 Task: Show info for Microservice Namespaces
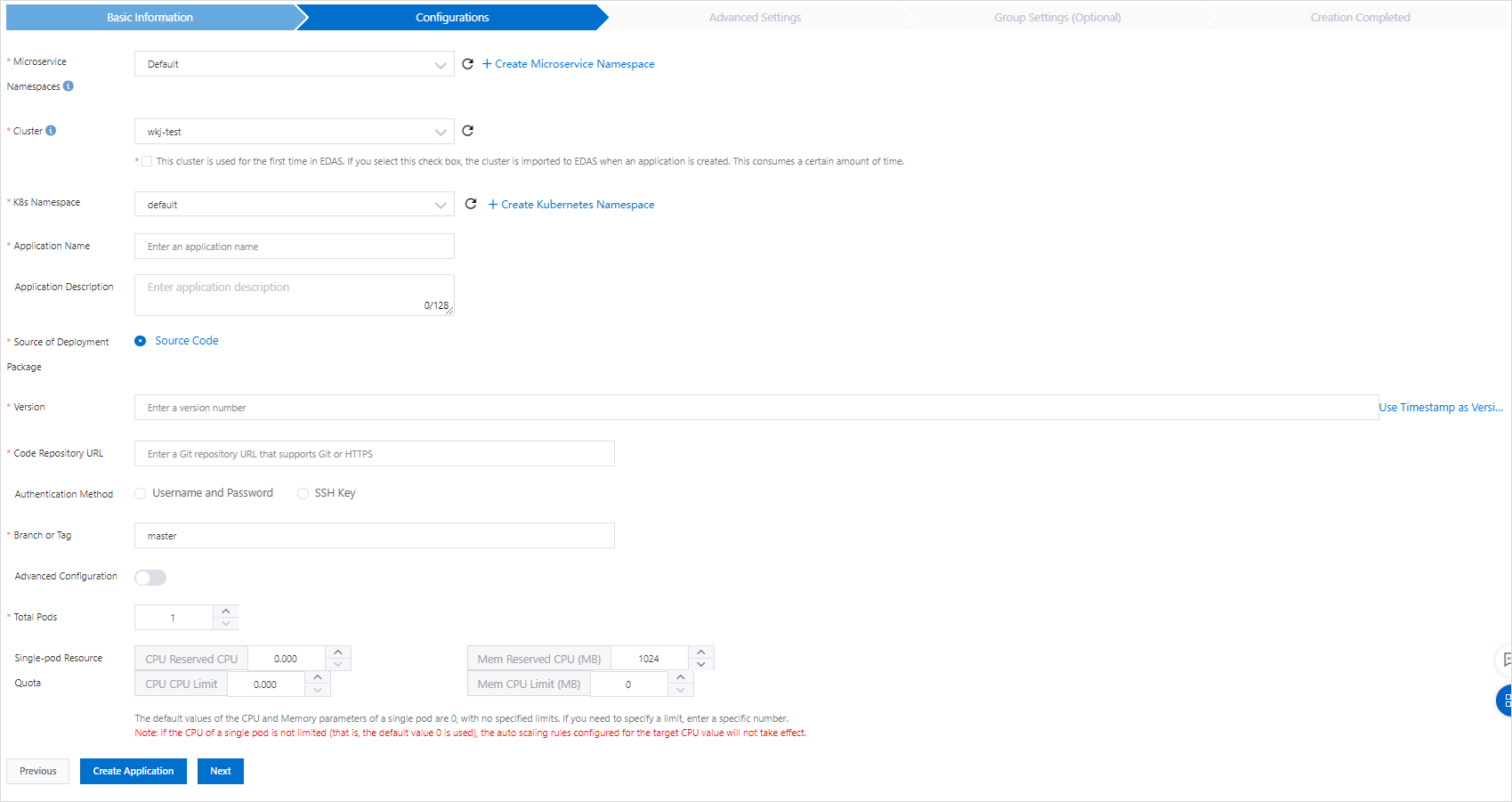click(69, 86)
